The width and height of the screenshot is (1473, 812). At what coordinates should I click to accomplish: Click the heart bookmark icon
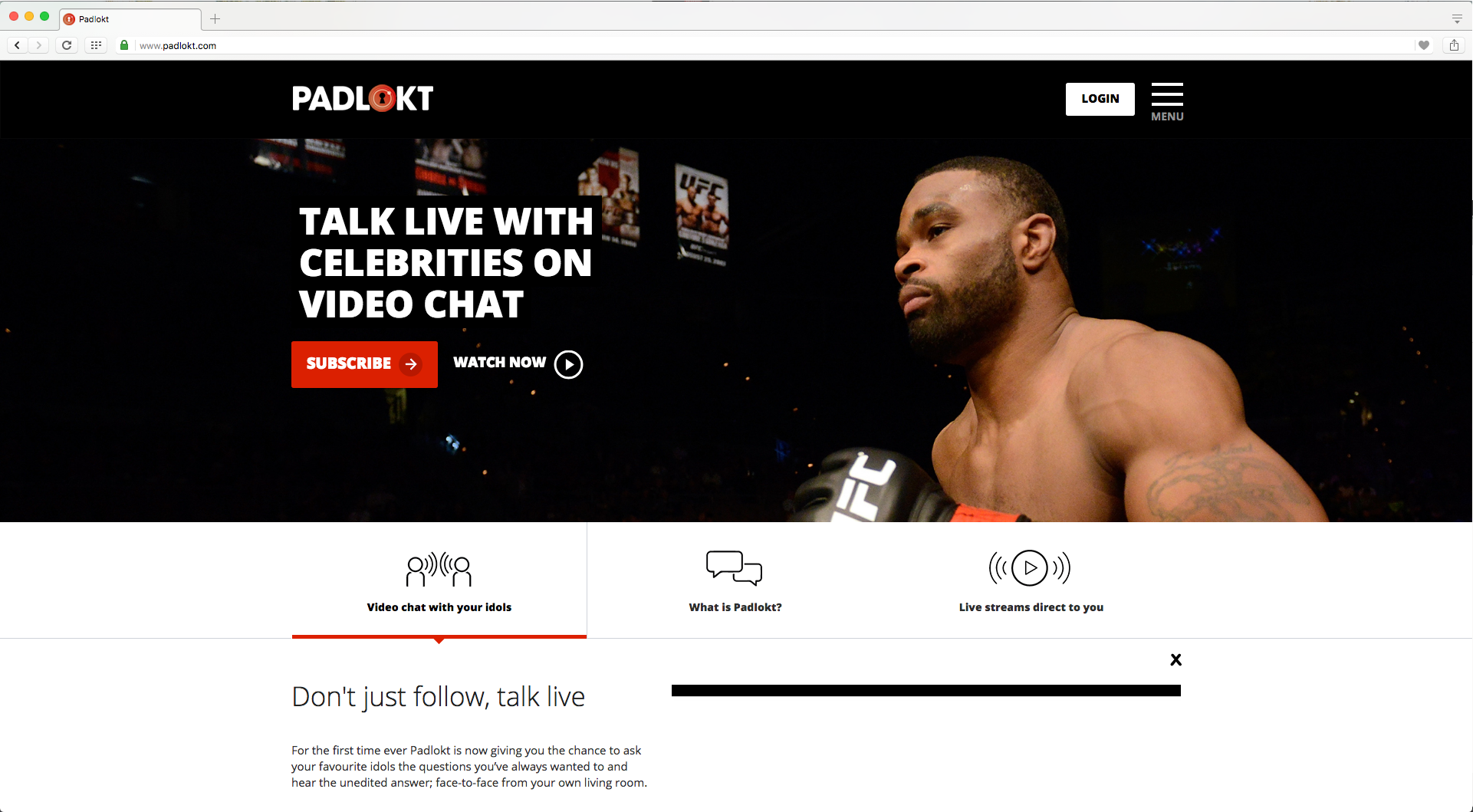pyautogui.click(x=1424, y=45)
